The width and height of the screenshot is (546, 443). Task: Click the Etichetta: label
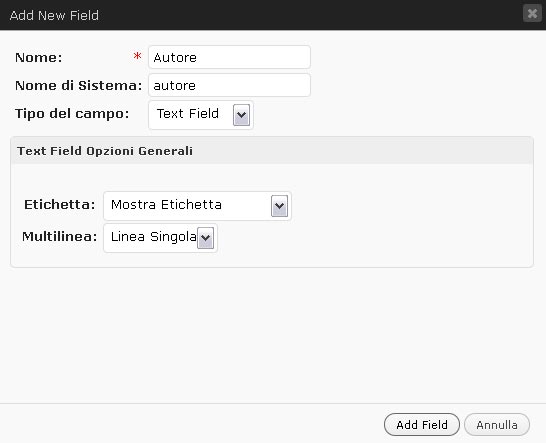(x=60, y=204)
